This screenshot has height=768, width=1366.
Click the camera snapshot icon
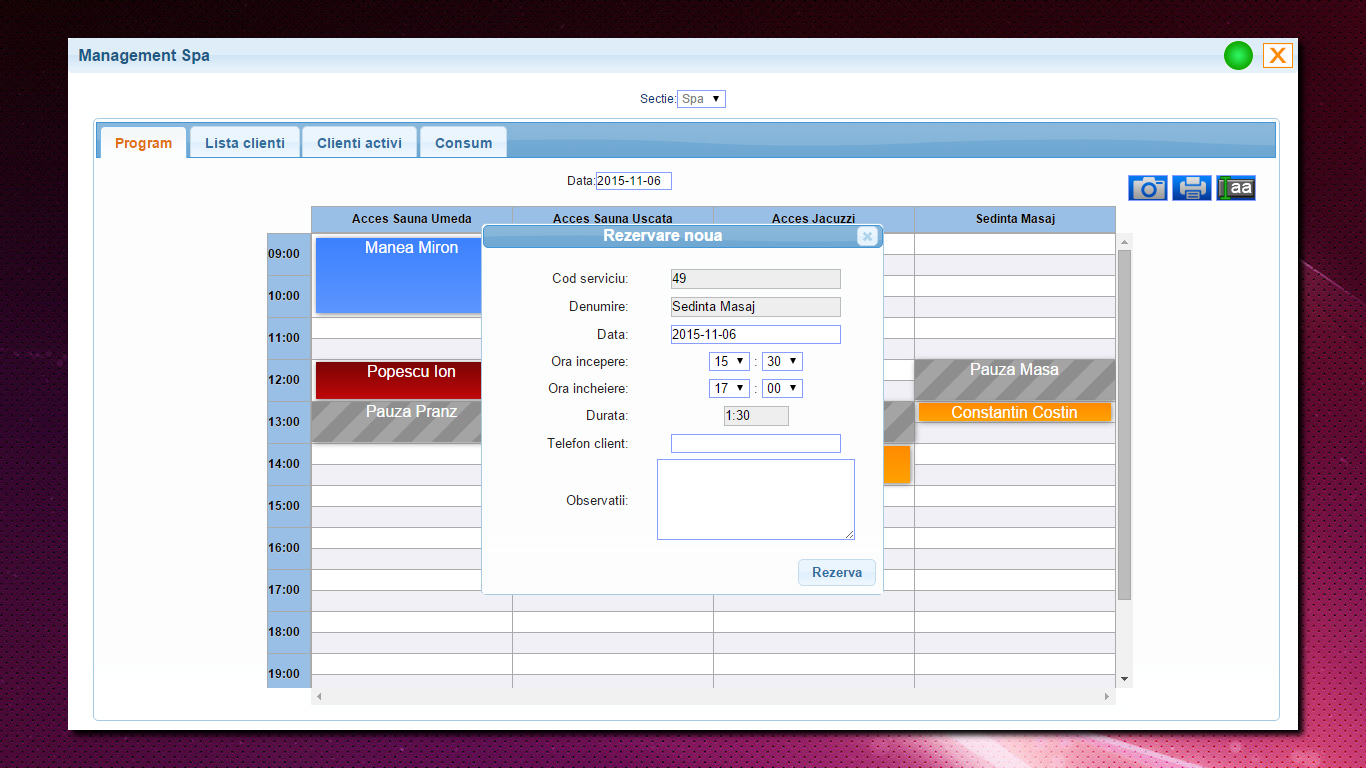tap(1147, 188)
